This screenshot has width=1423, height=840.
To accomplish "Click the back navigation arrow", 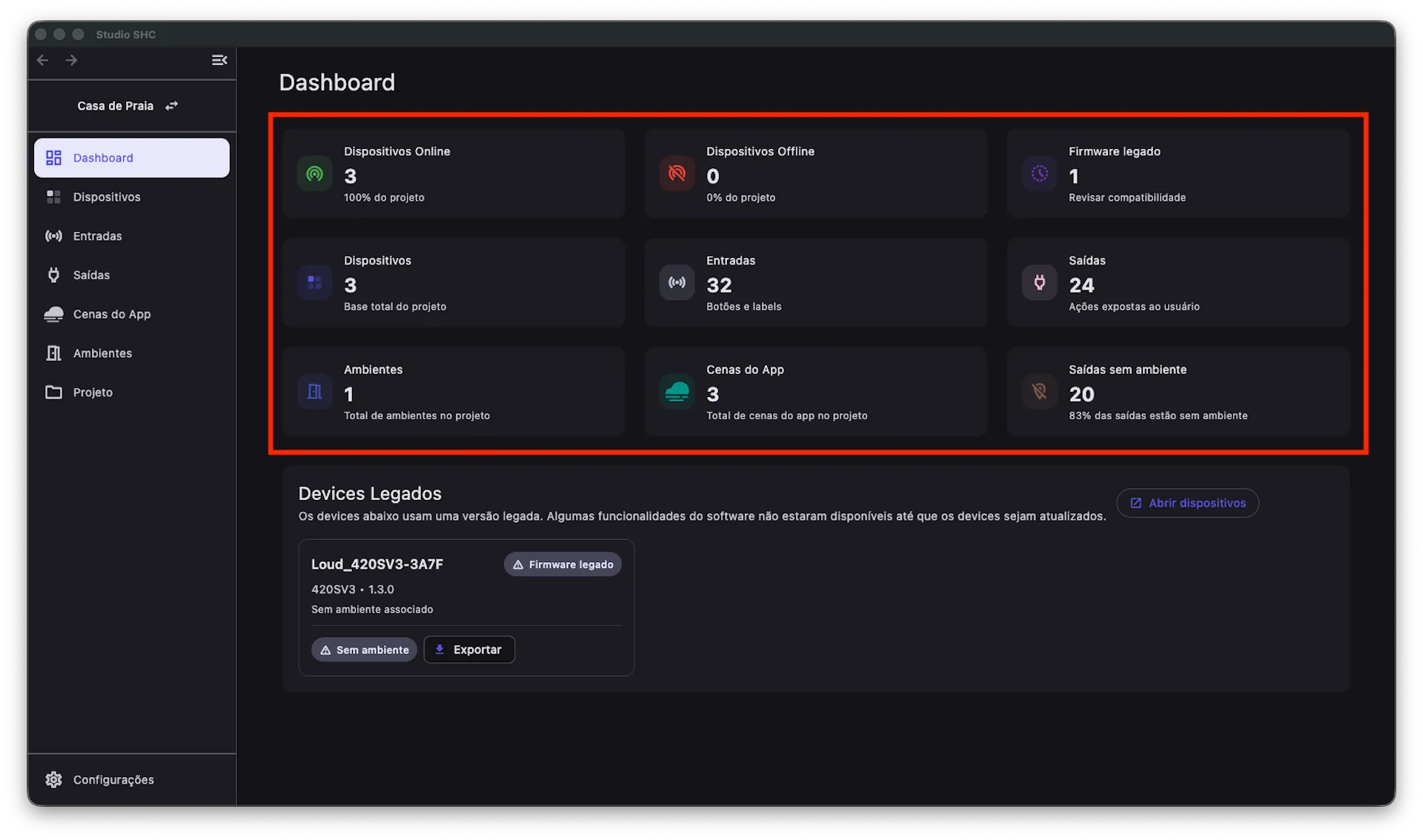I will tap(42, 60).
